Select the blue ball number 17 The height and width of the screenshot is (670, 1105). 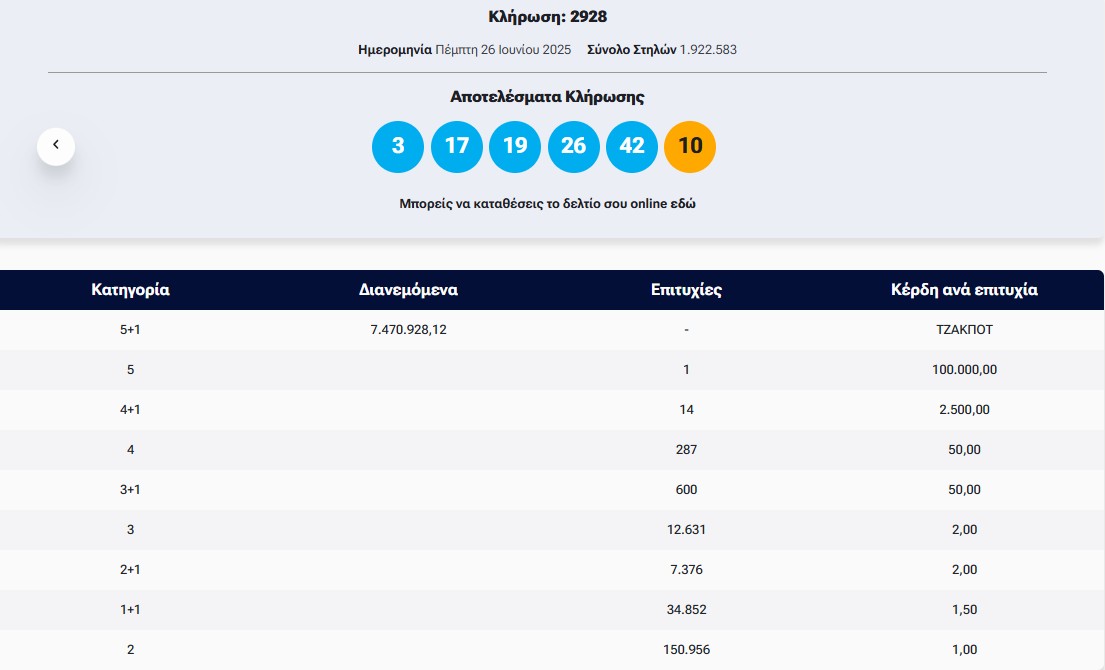click(457, 146)
